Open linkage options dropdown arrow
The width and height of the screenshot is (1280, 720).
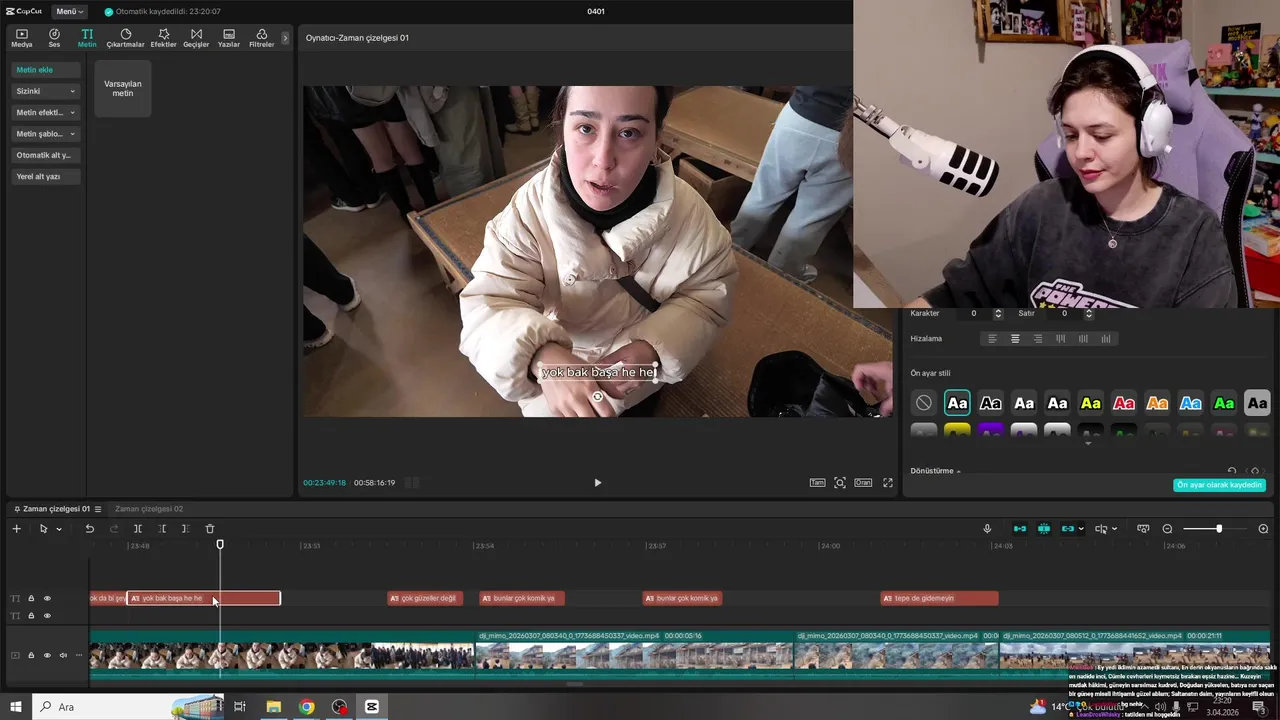pos(1081,529)
